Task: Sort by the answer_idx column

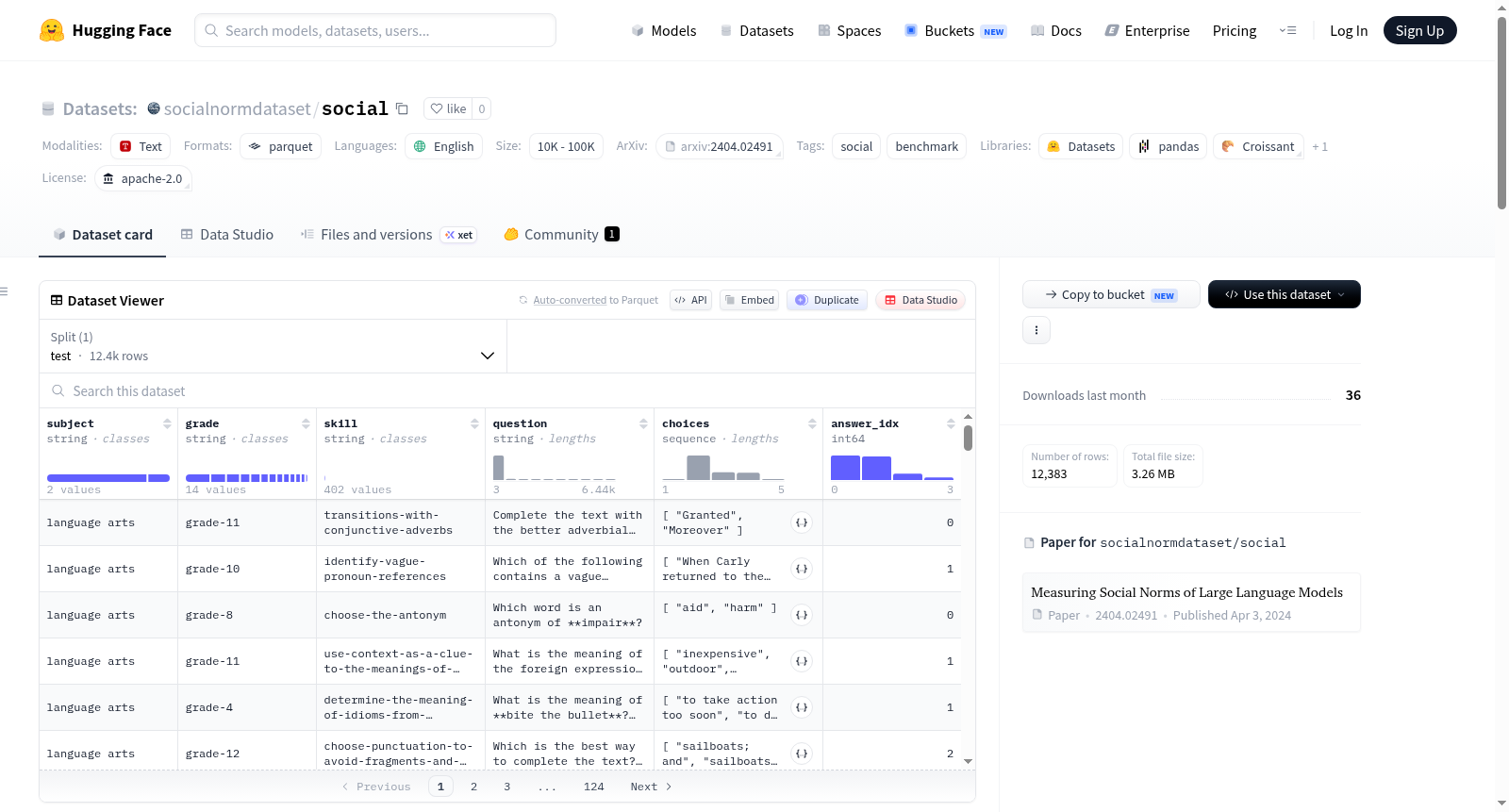Action: click(x=951, y=423)
